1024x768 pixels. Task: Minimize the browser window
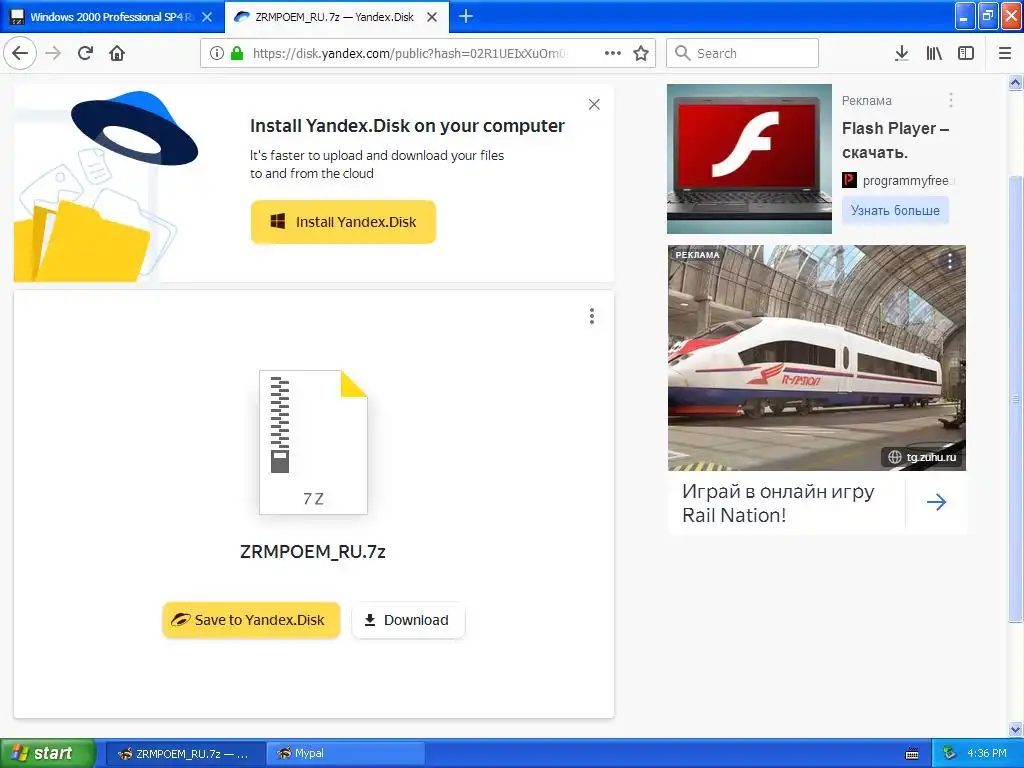tap(965, 16)
